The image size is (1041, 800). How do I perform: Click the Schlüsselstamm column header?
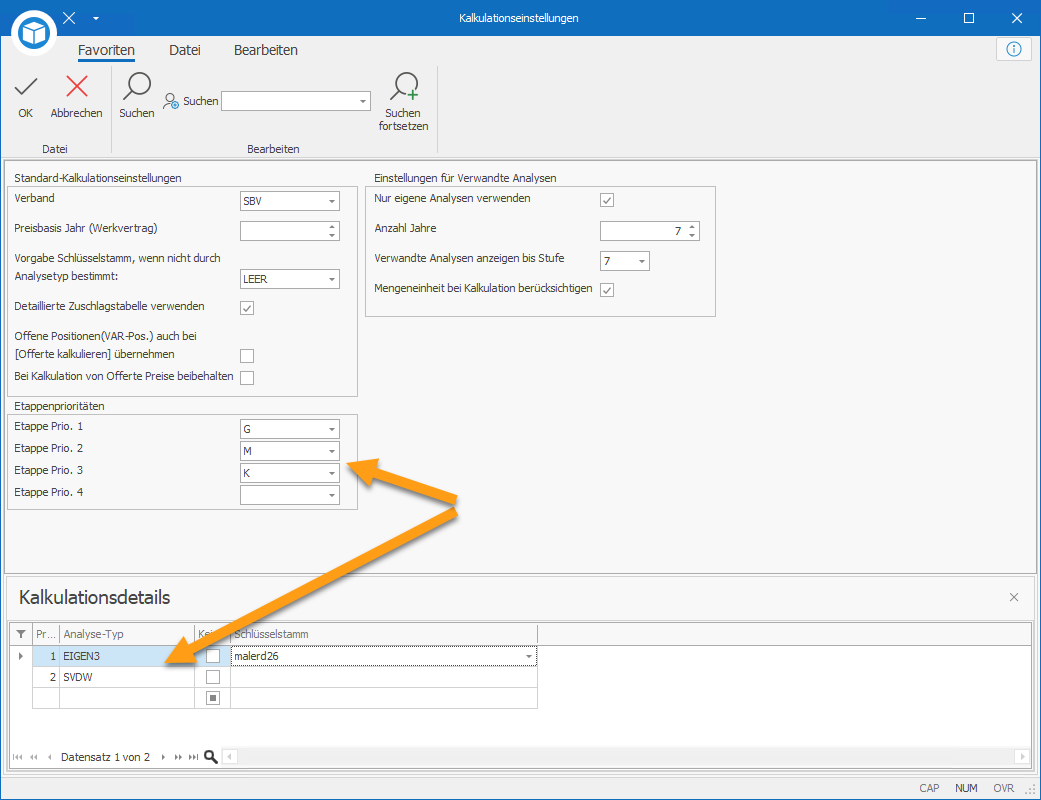(x=384, y=634)
